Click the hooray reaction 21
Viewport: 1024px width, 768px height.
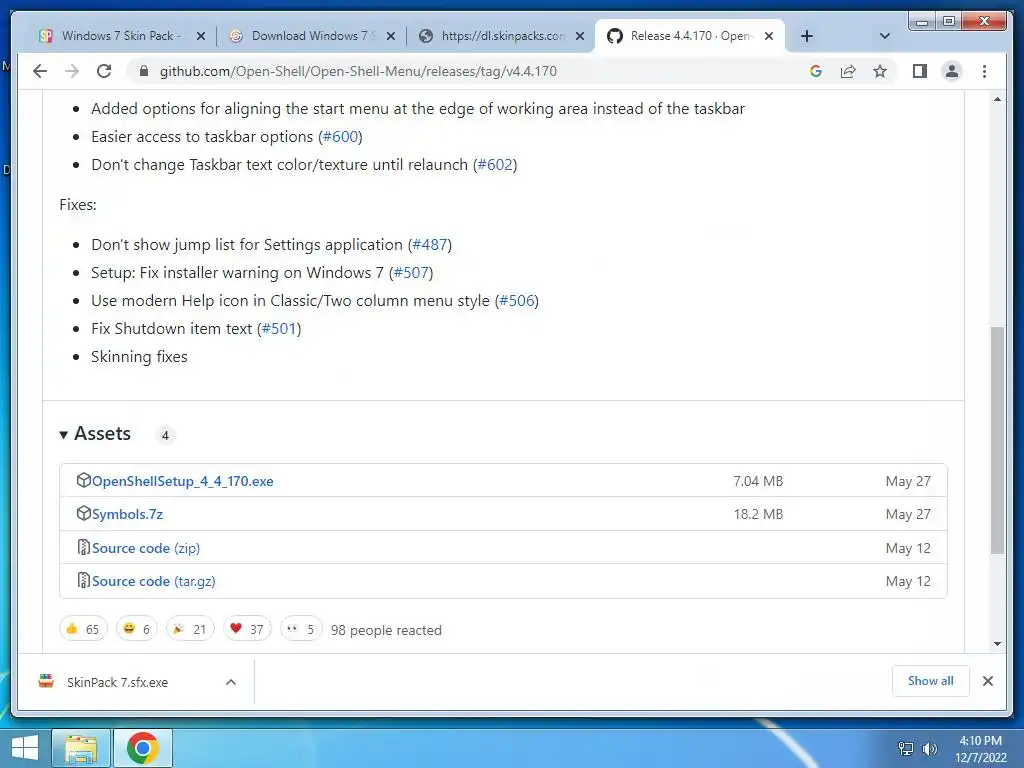click(x=190, y=629)
